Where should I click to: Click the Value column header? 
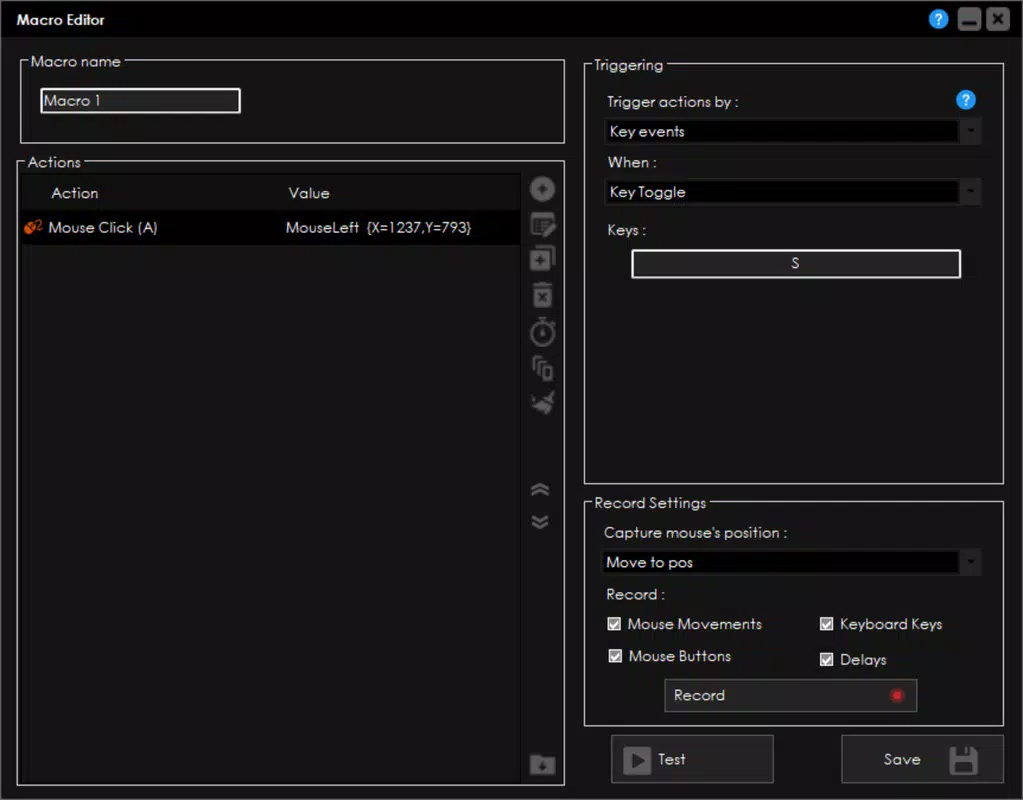click(309, 193)
